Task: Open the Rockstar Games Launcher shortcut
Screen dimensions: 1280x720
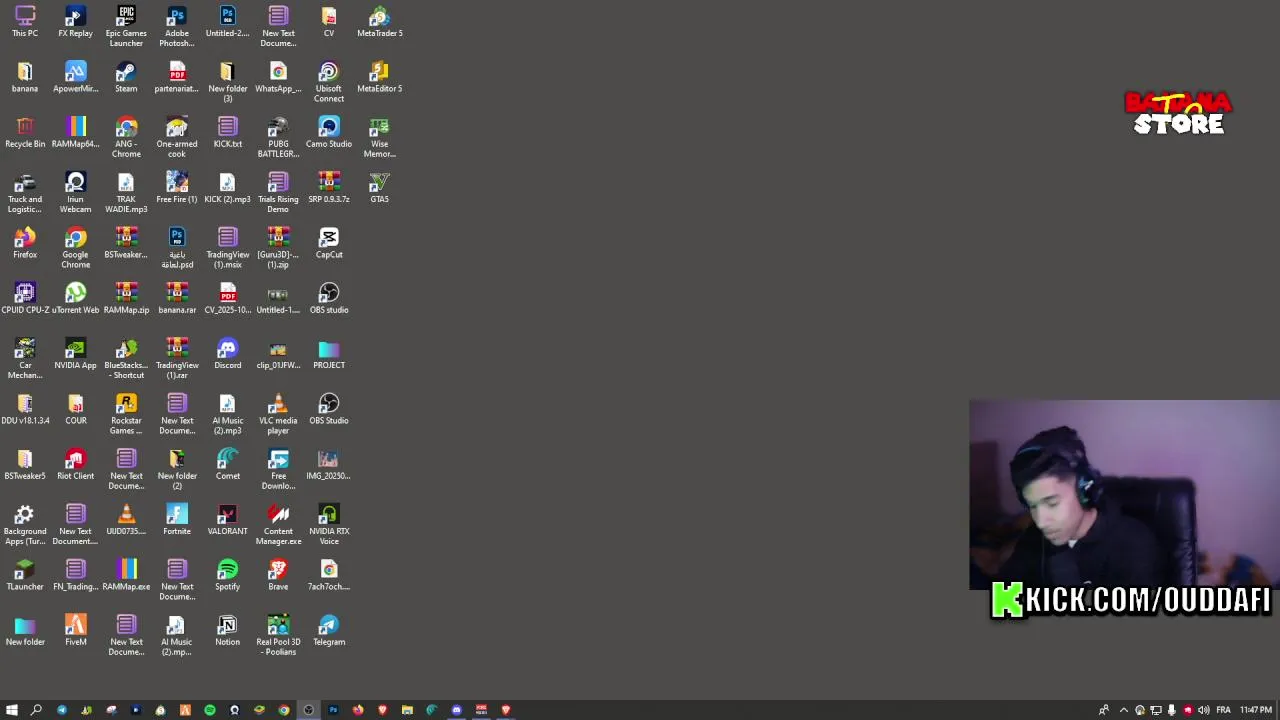Action: (x=126, y=414)
